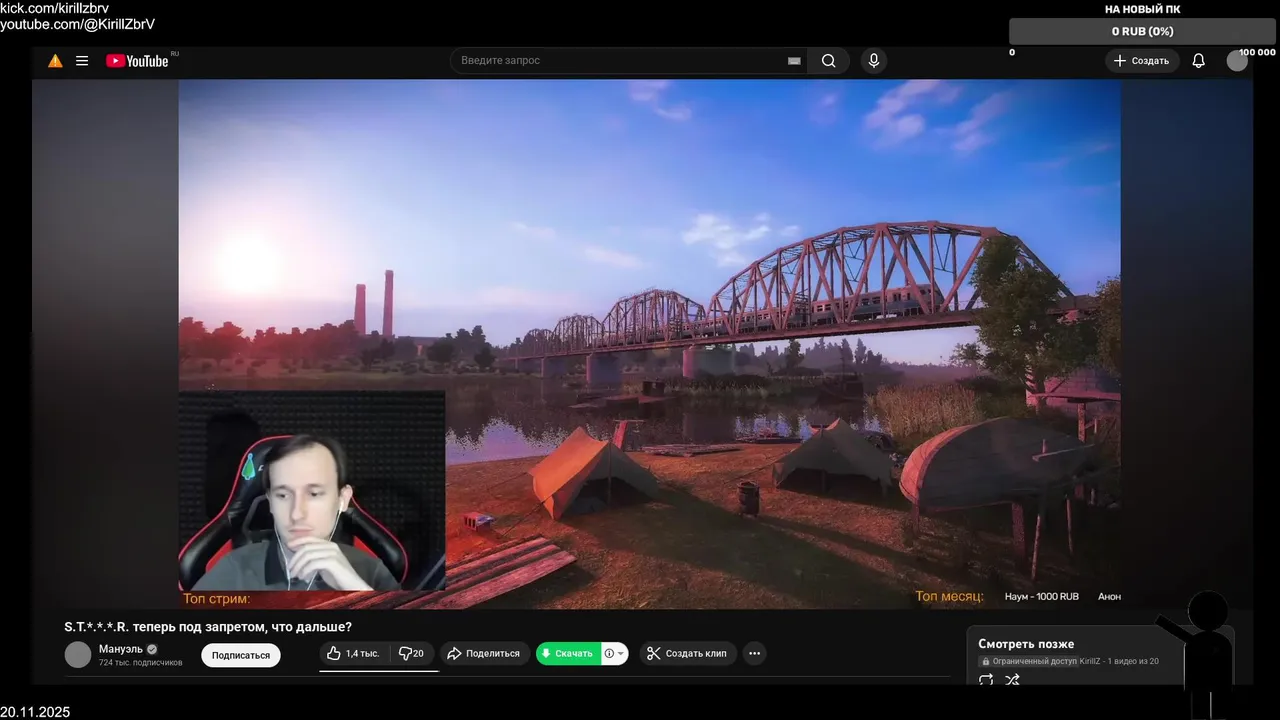
Task: Click the "Топ стрим:" overlay label
Action: pos(216,599)
